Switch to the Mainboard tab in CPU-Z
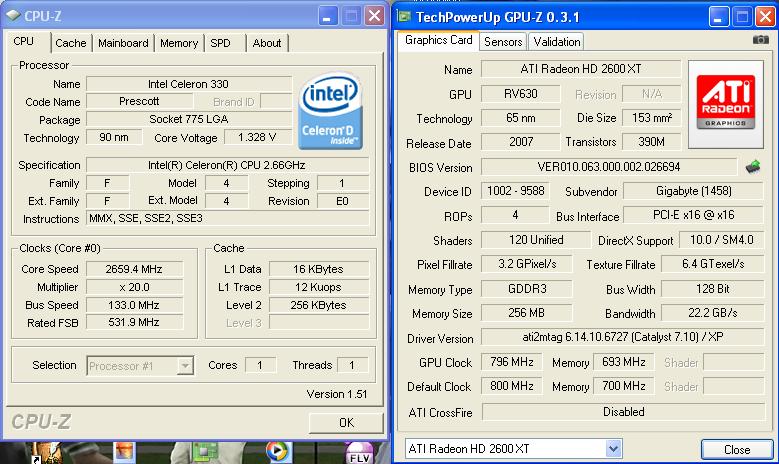The height and width of the screenshot is (464, 779). pyautogui.click(x=123, y=43)
